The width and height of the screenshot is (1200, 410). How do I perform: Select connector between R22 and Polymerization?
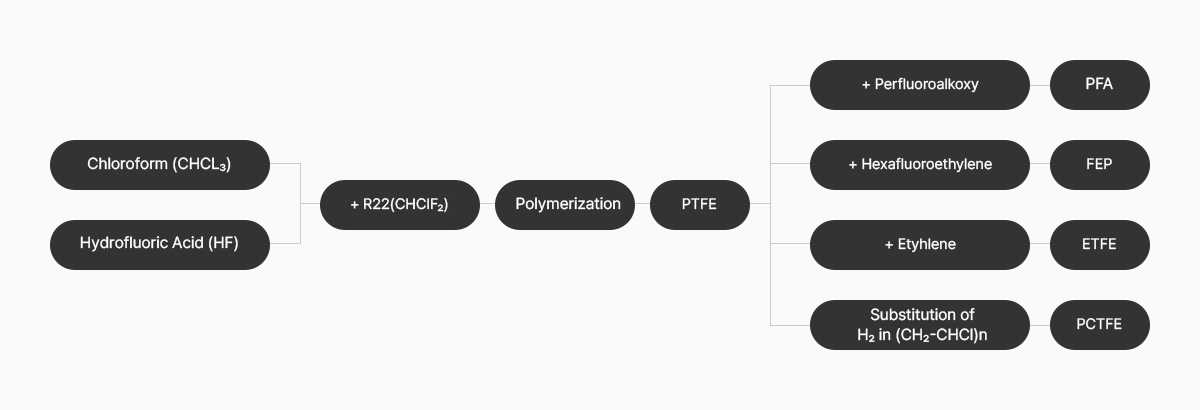[488, 205]
